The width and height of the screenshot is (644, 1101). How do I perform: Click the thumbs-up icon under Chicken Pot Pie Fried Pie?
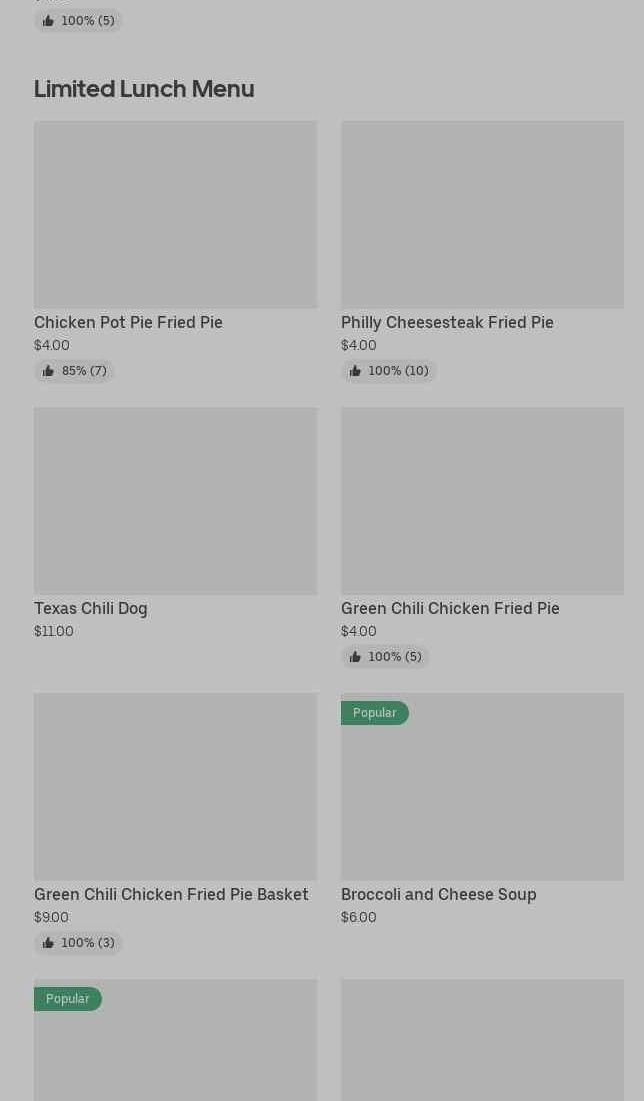[48, 371]
